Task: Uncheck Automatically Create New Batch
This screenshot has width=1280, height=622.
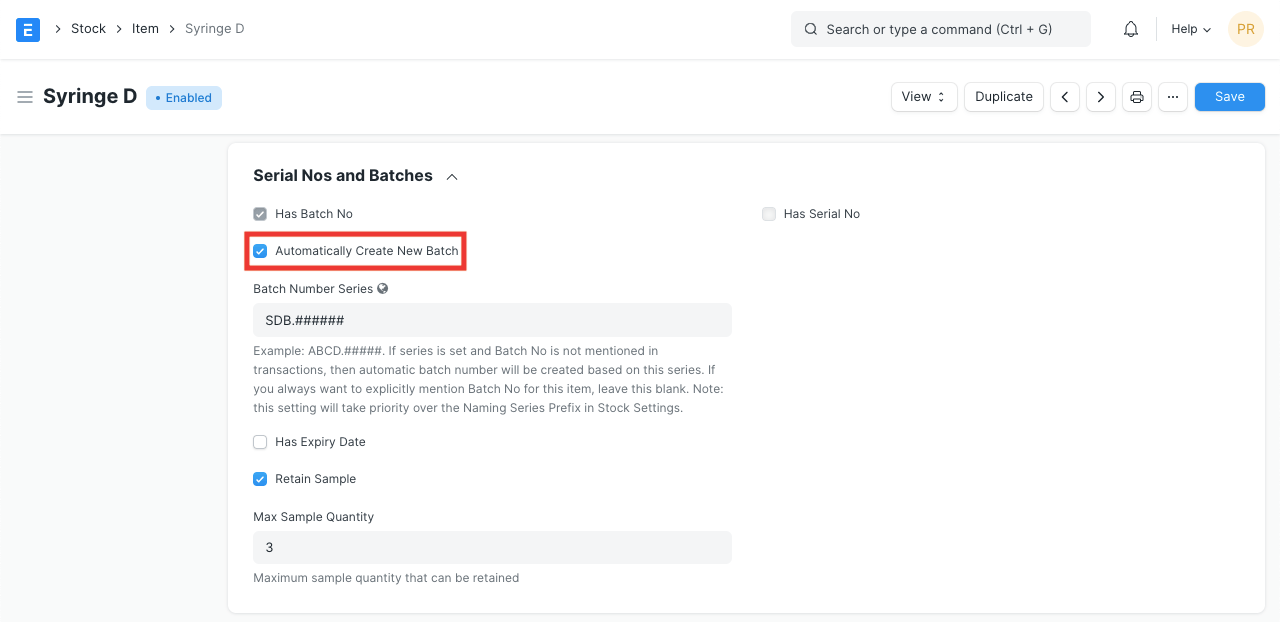Action: 260,251
